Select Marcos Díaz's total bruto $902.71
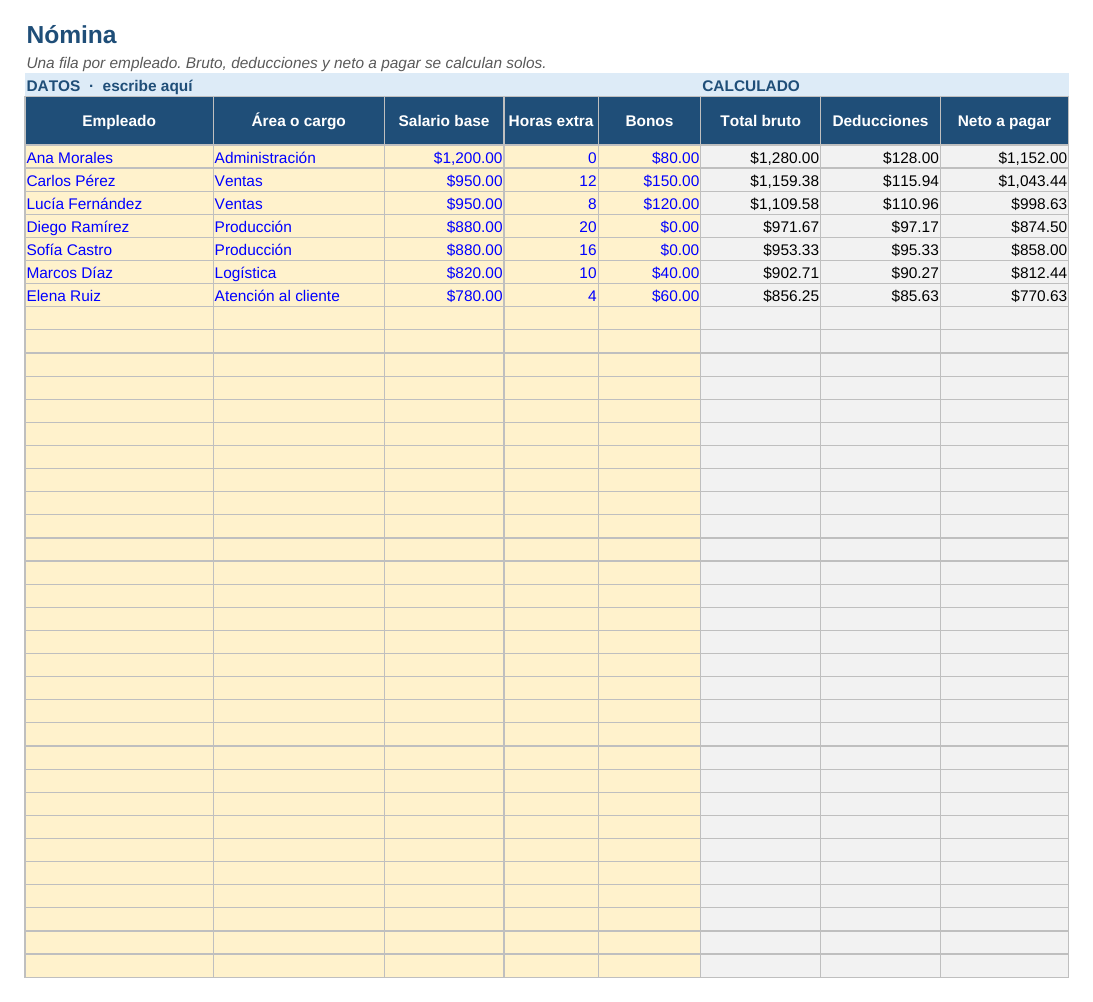Screen dimensions: 1093x1002 [x=760, y=273]
